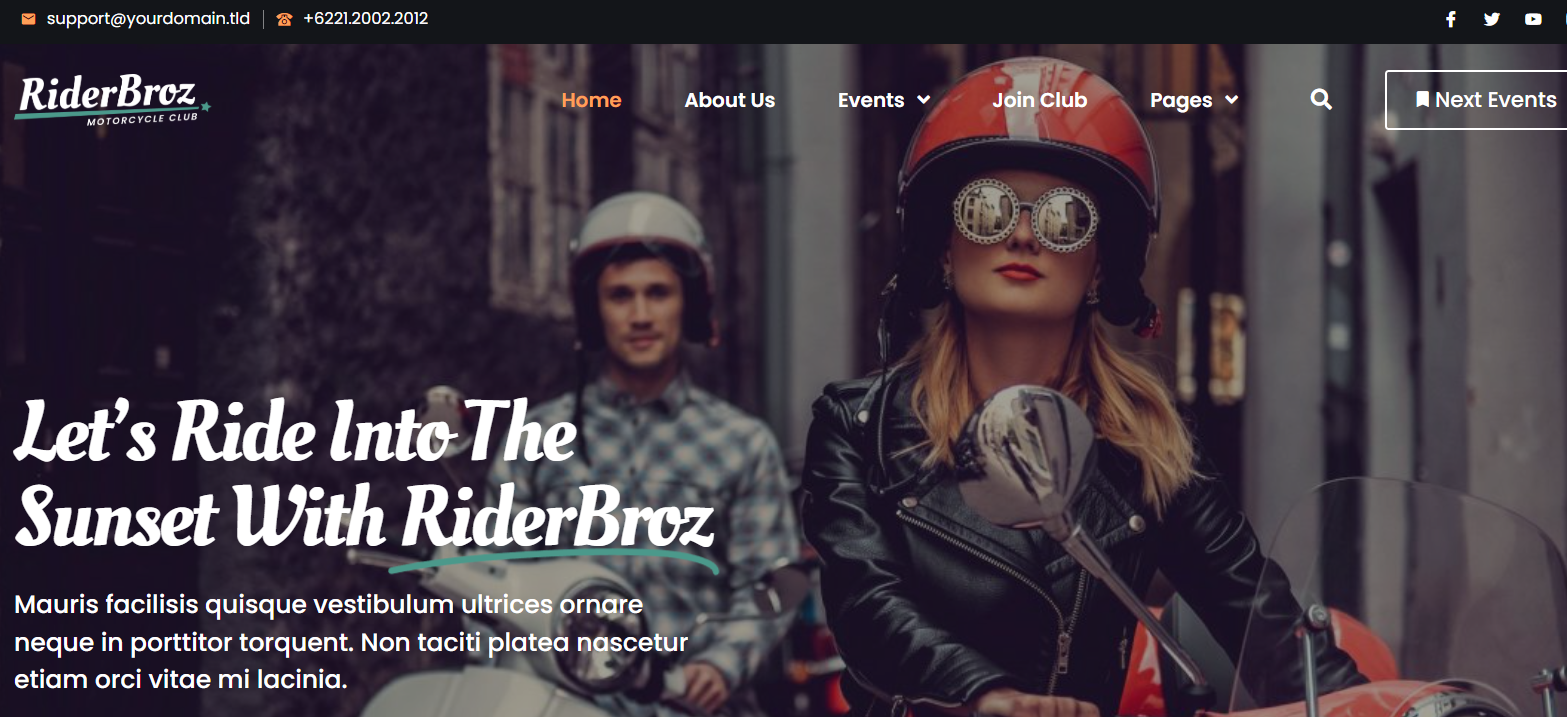Viewport: 1567px width, 717px height.
Task: Expand the Pages dropdown chevron
Action: click(1232, 100)
